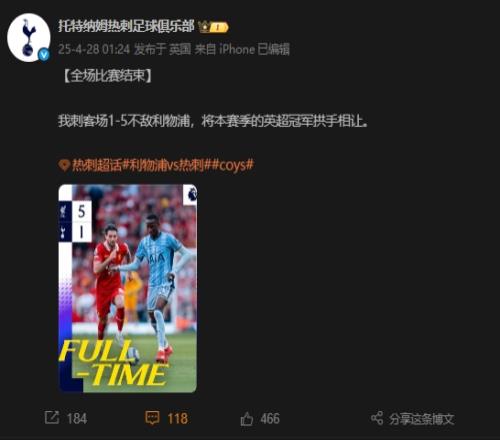Click the crown membership badge beside username
This screenshot has height=440, width=500.
[213, 27]
